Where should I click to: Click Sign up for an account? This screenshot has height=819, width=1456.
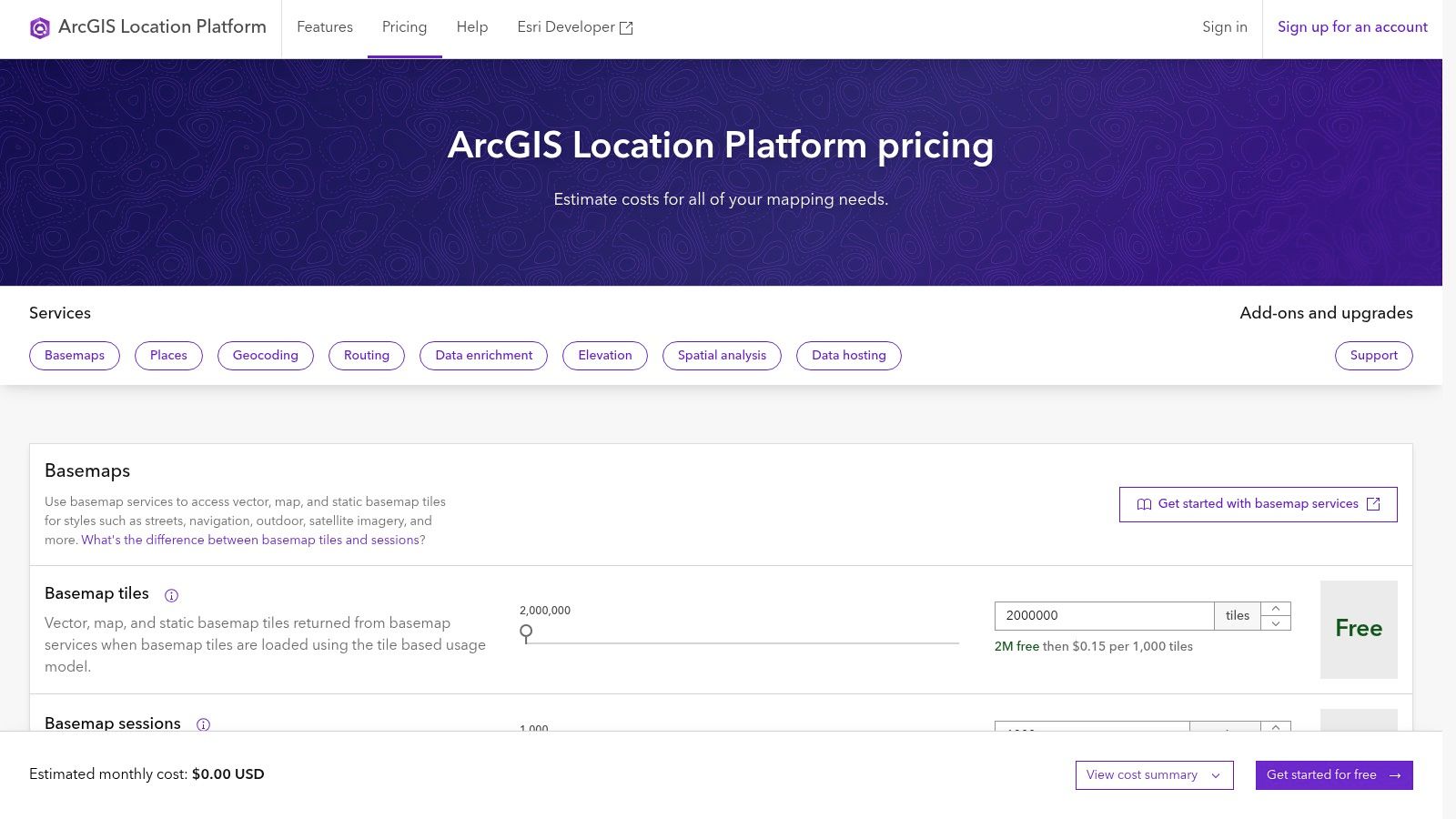click(1352, 27)
